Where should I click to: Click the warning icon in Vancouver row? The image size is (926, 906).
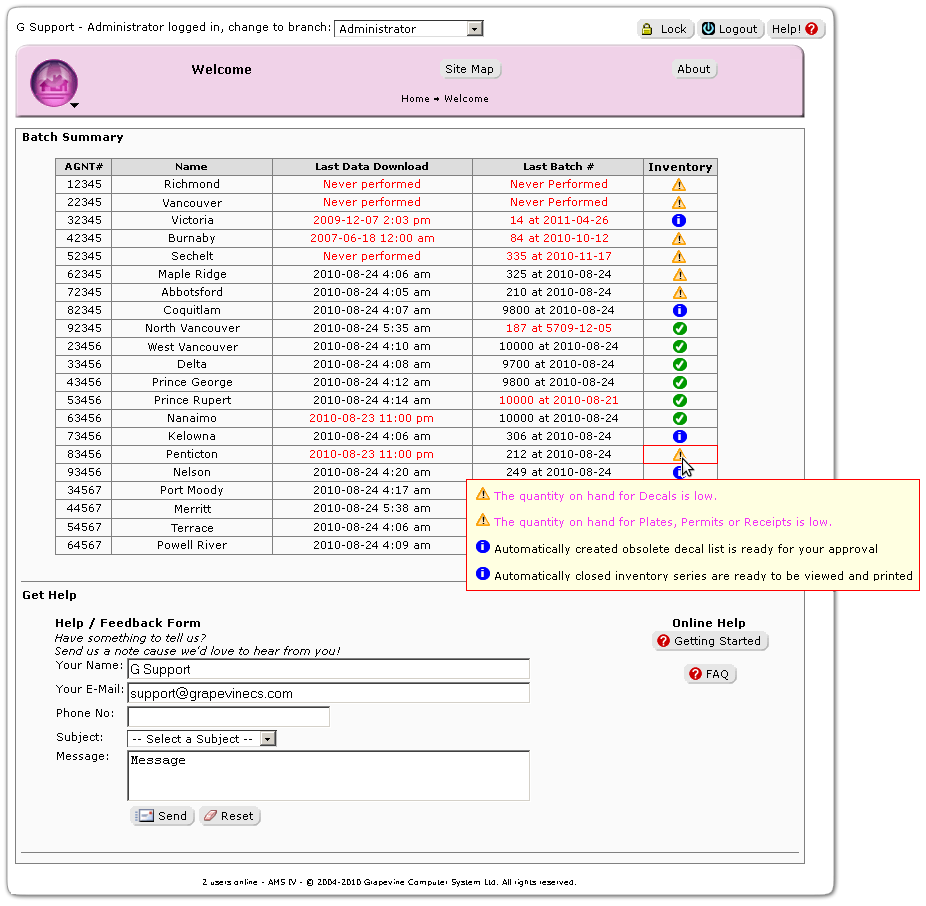pyautogui.click(x=679, y=203)
